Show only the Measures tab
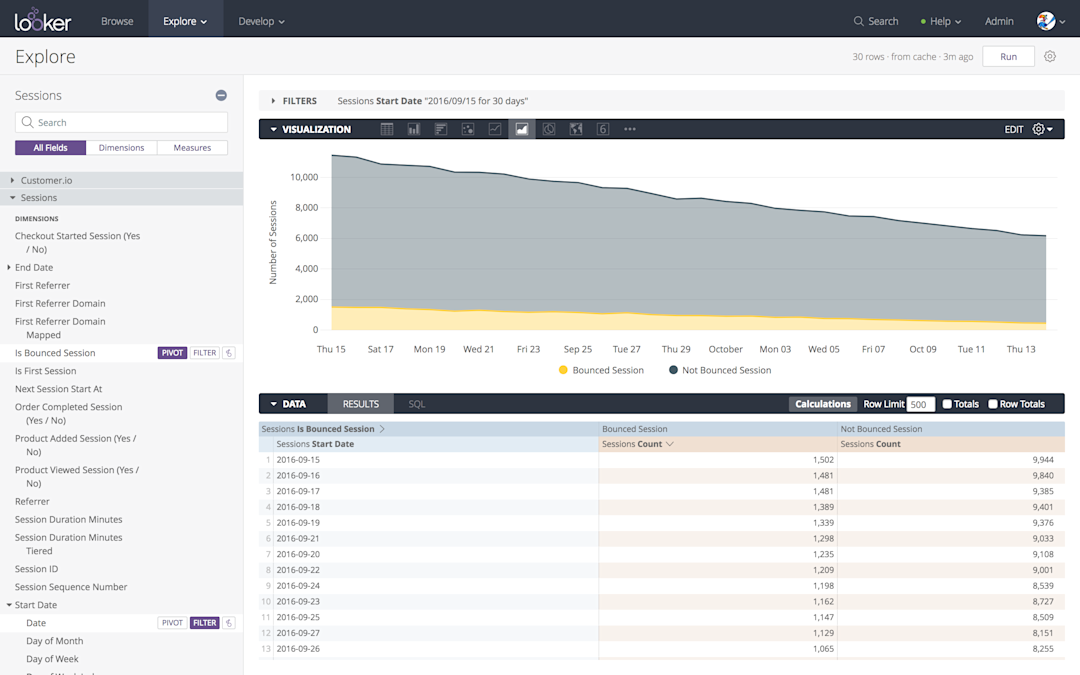This screenshot has width=1080, height=675. pyautogui.click(x=192, y=147)
